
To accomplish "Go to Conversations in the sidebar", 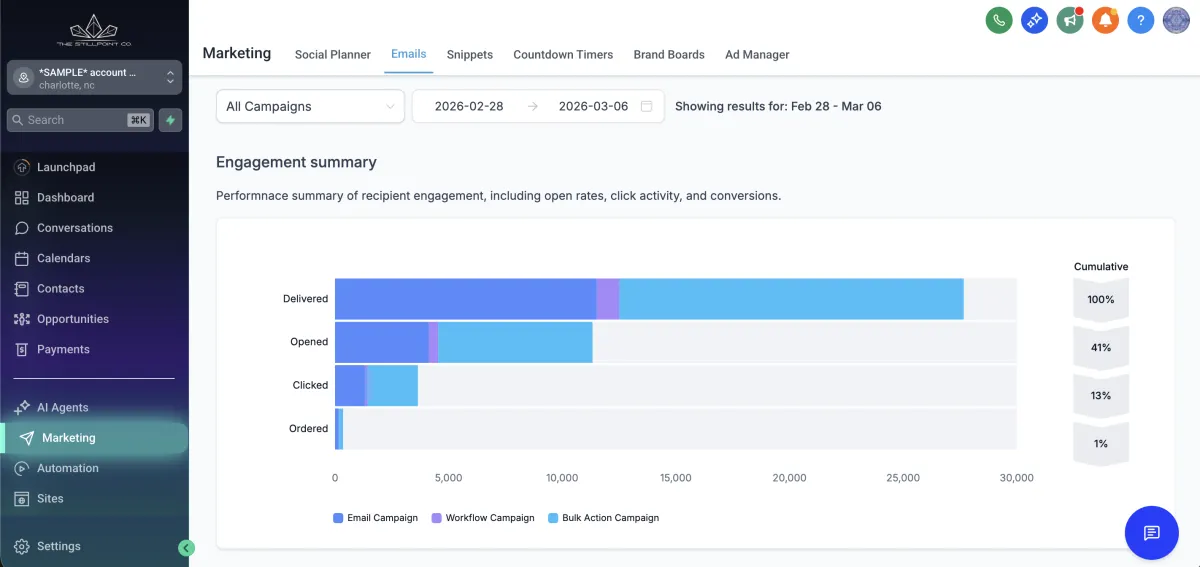I will (75, 228).
